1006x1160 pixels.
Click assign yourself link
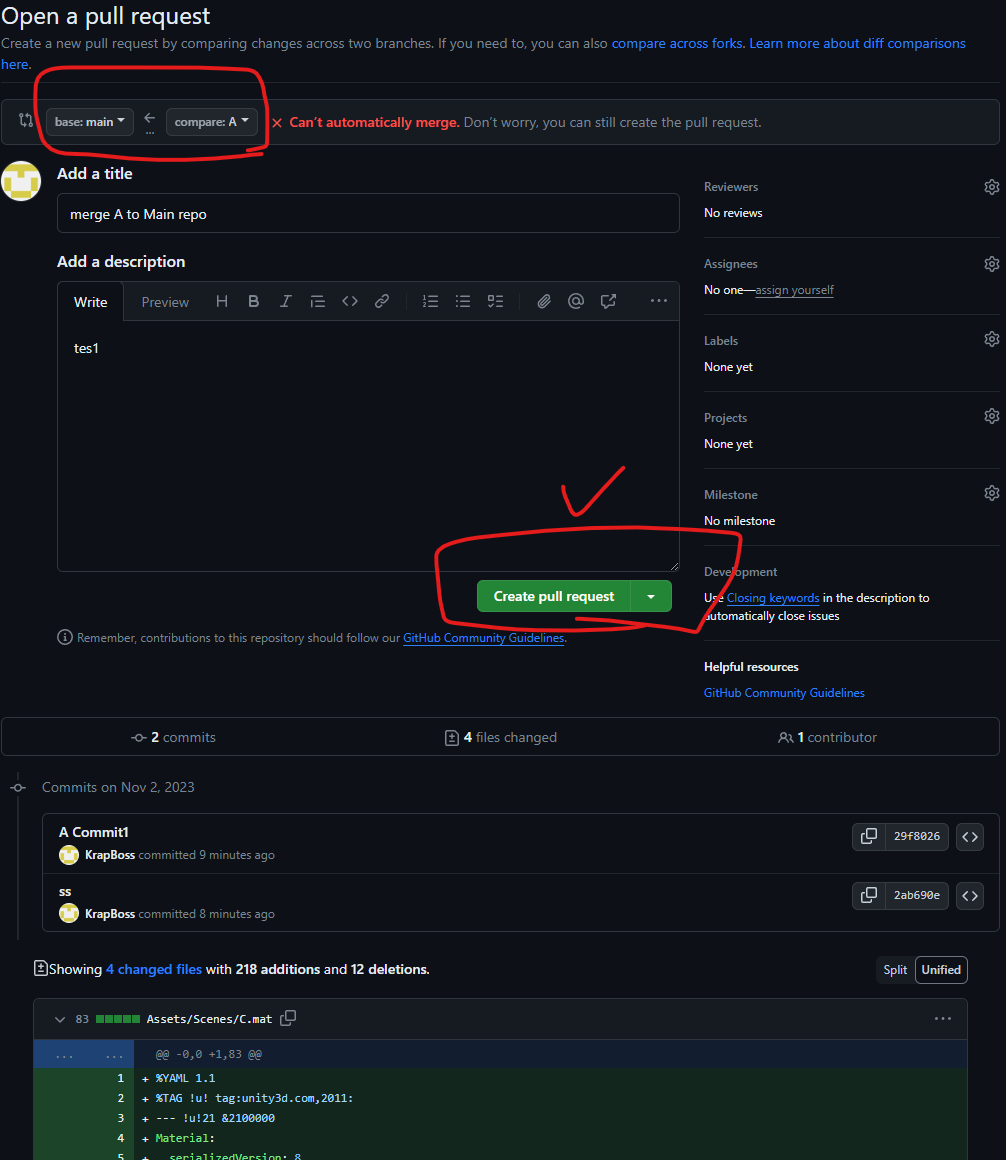point(794,290)
